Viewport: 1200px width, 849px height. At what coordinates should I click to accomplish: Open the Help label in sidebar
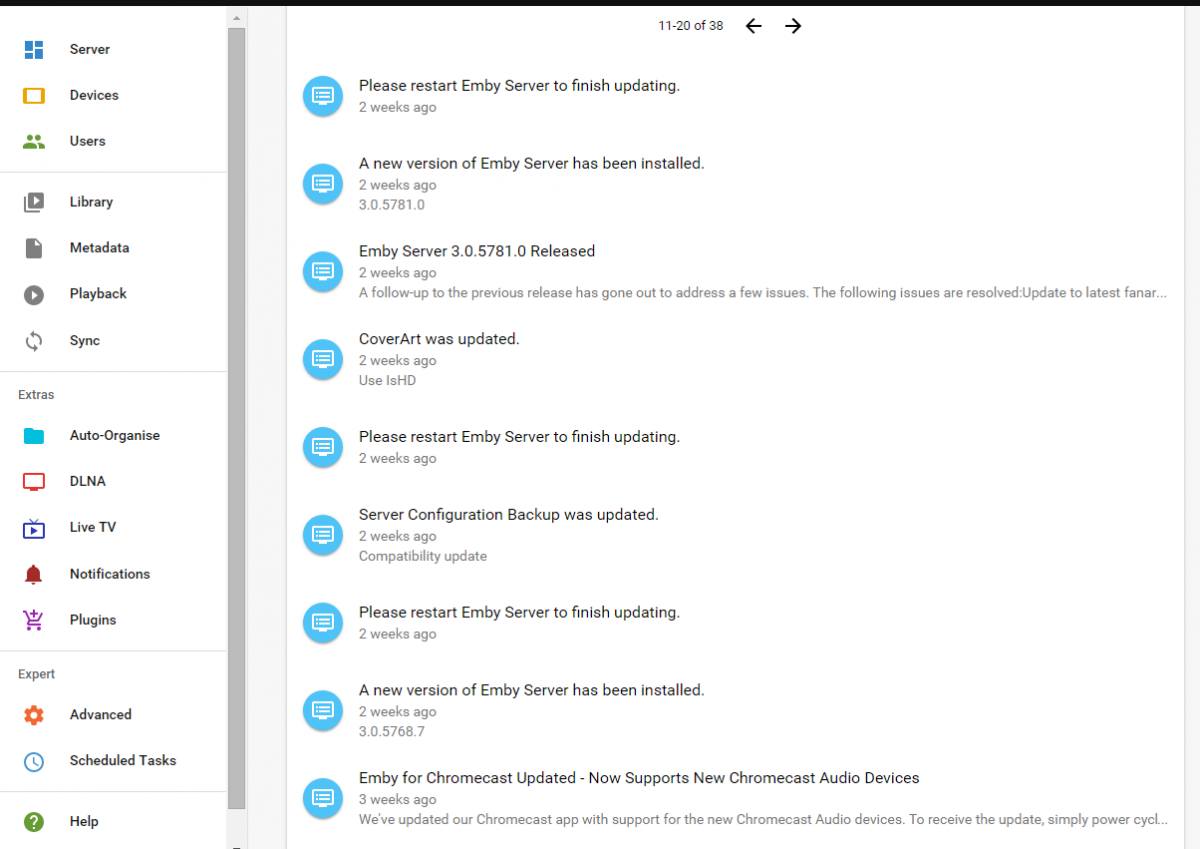click(x=84, y=821)
